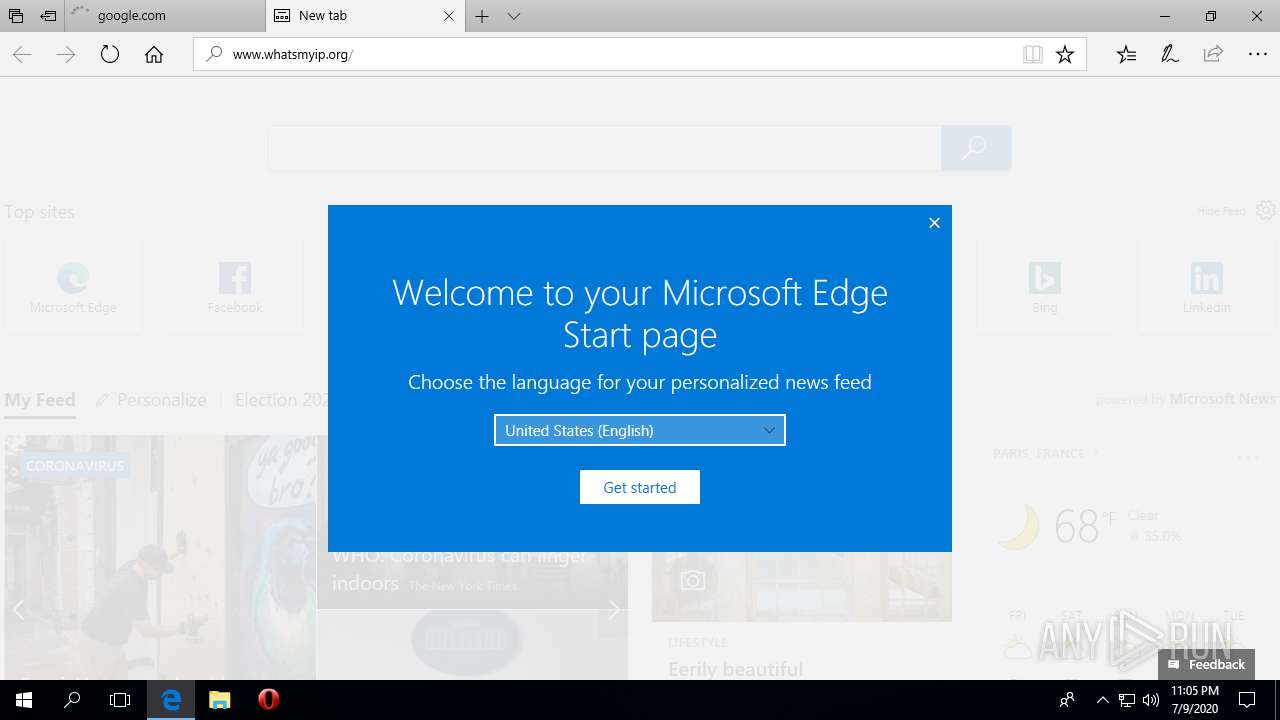Open the People icon in system tray
Image resolution: width=1280 pixels, height=720 pixels.
1067,700
